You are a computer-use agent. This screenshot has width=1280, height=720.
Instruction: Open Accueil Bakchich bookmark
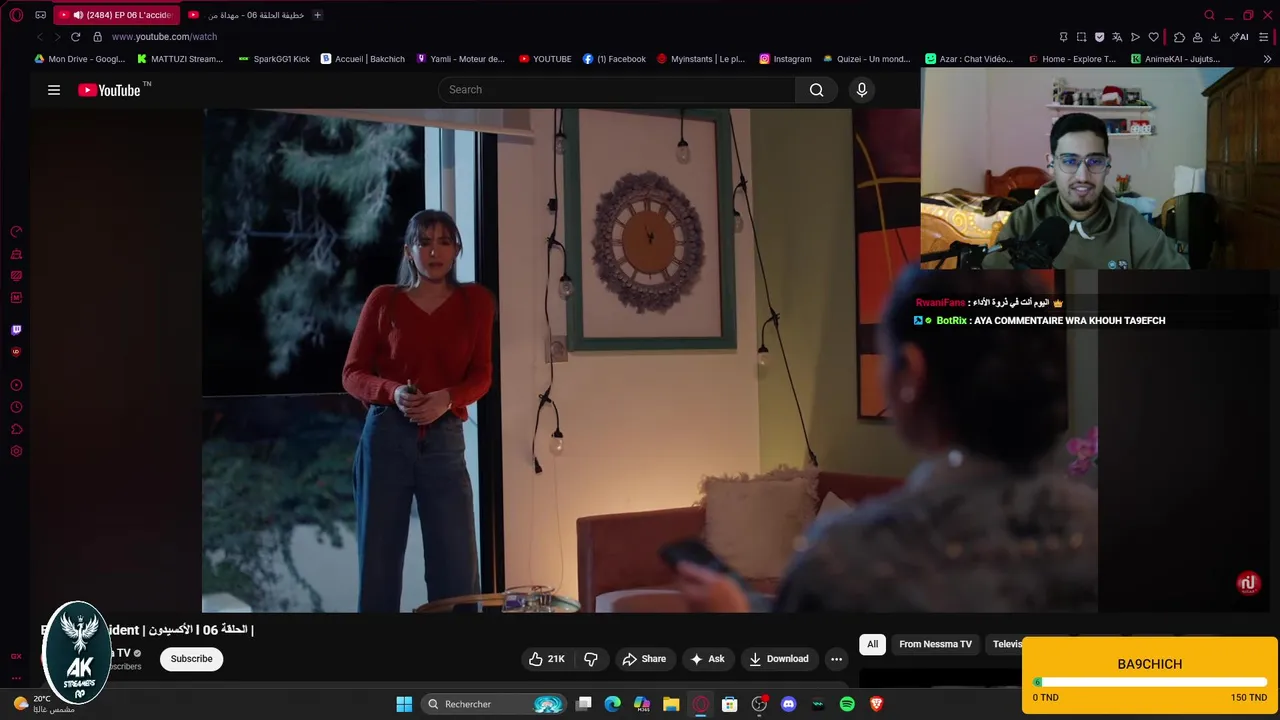362,59
